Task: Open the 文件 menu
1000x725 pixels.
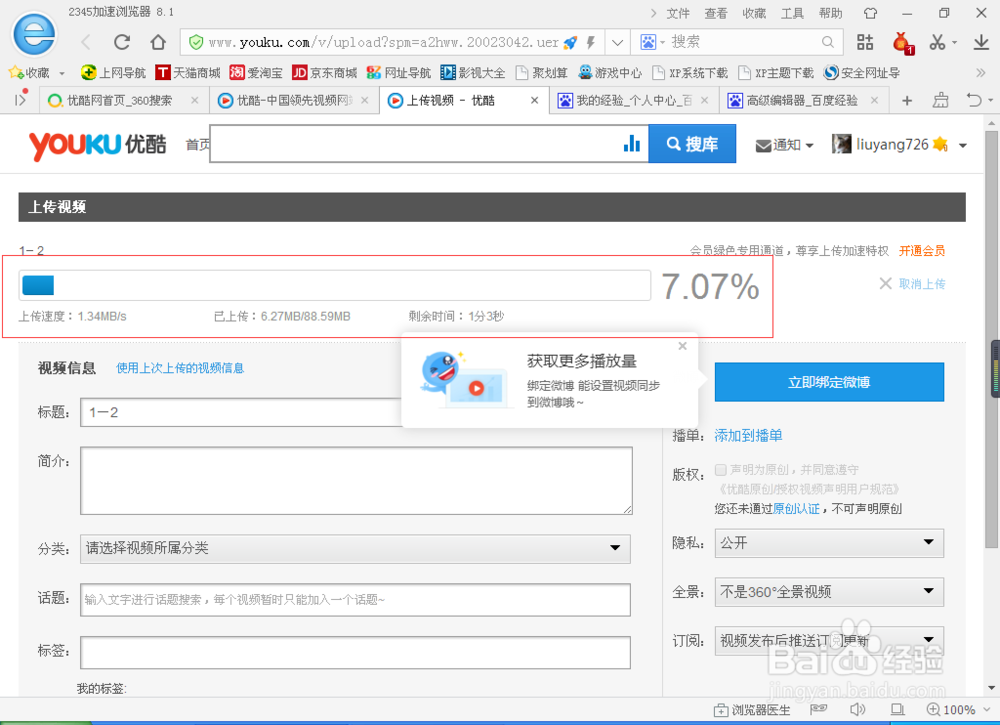Action: [x=678, y=13]
